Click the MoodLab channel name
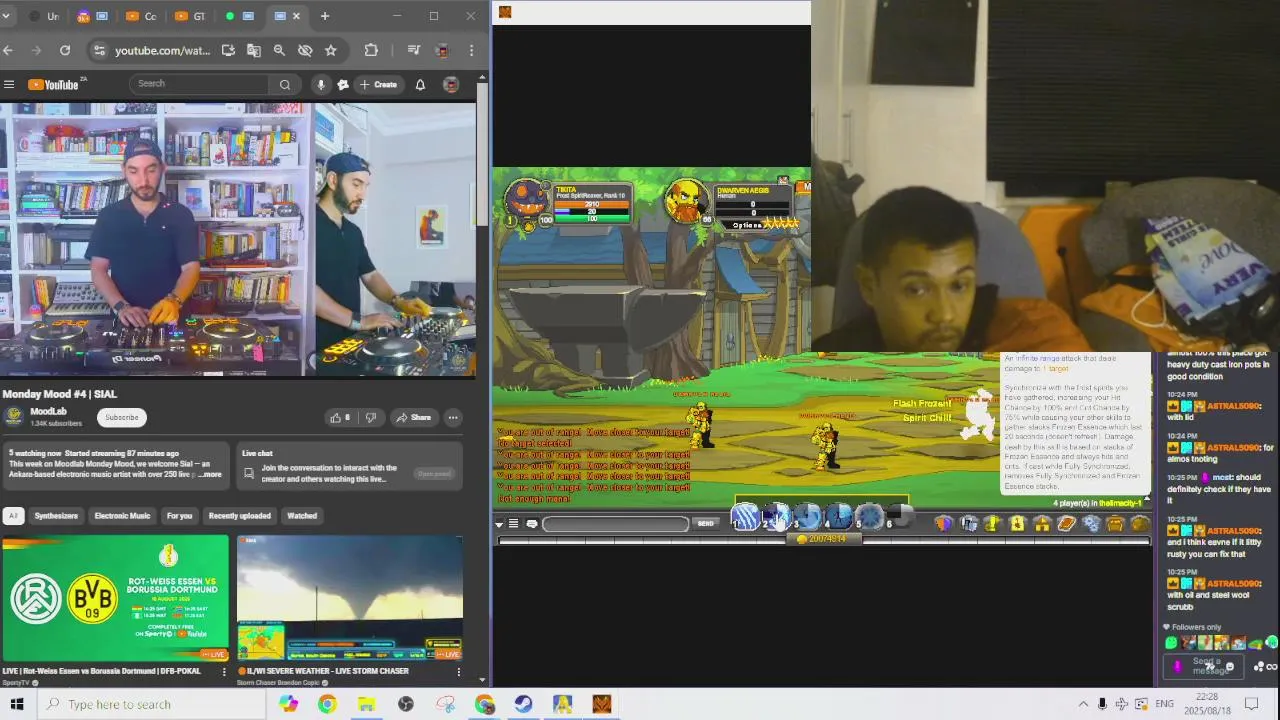1280x720 pixels. click(48, 411)
